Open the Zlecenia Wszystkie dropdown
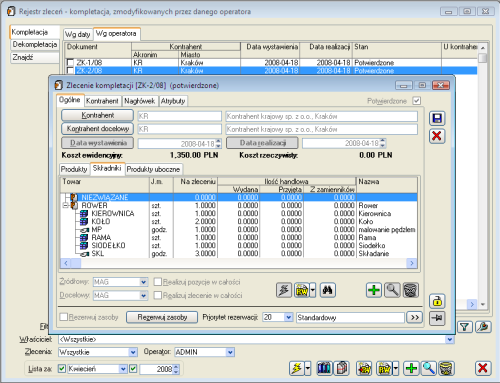 pos(133,352)
